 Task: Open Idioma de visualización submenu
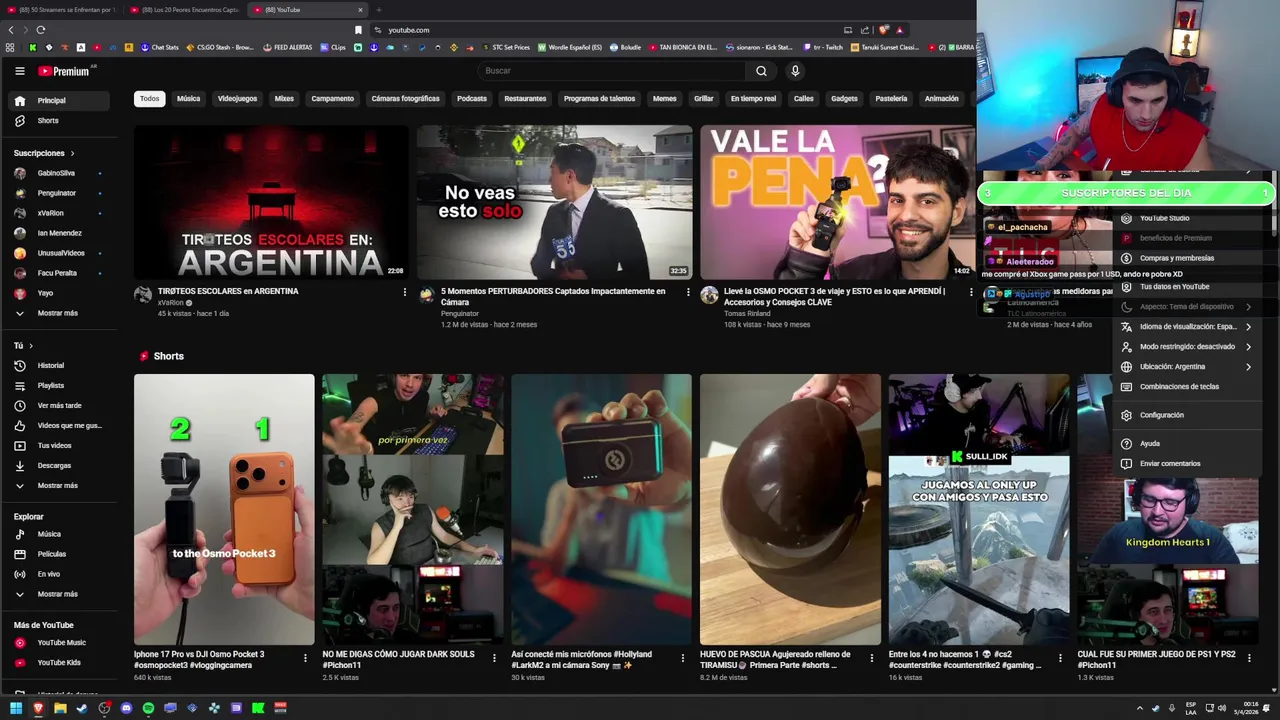coord(1186,326)
